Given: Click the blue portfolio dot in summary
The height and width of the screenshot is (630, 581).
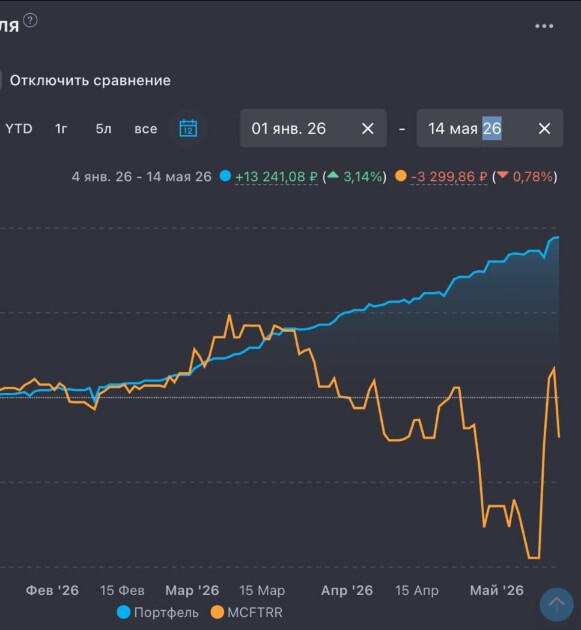Looking at the screenshot, I should click(x=225, y=176).
